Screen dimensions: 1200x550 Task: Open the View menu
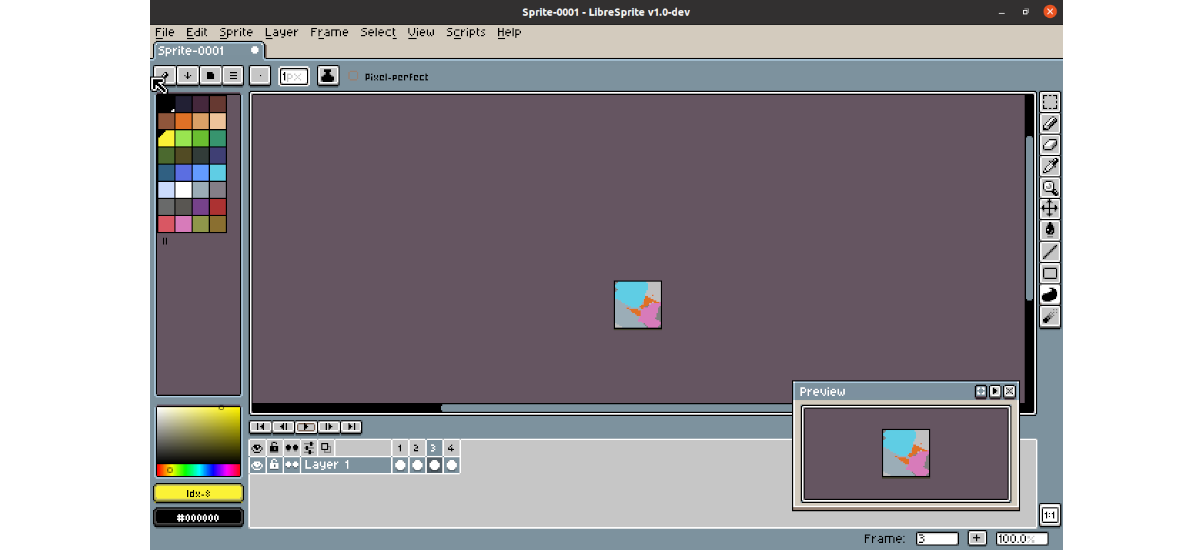click(x=421, y=32)
